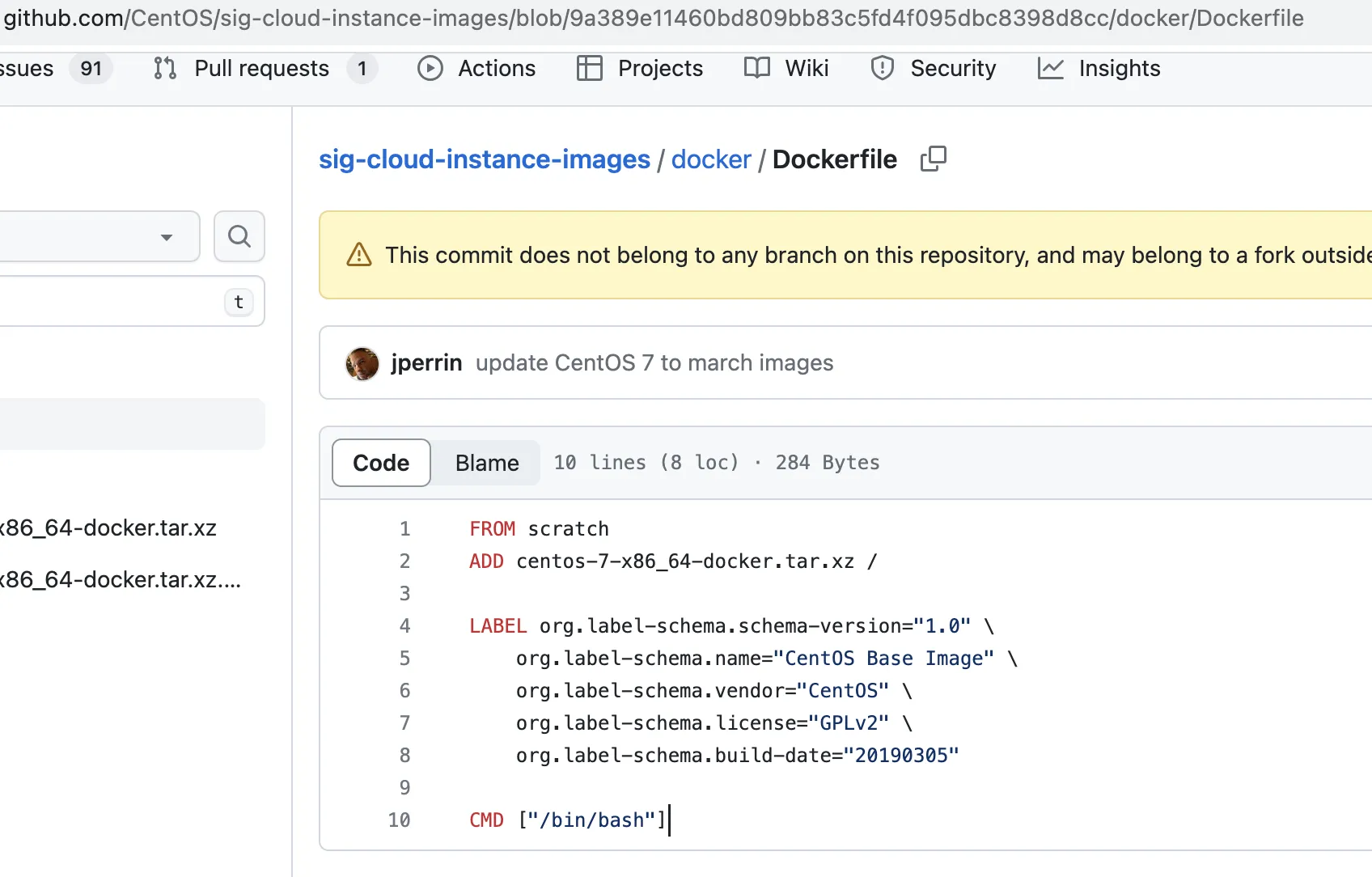Open commit 'update CentOS 7 to march images'

[x=654, y=362]
